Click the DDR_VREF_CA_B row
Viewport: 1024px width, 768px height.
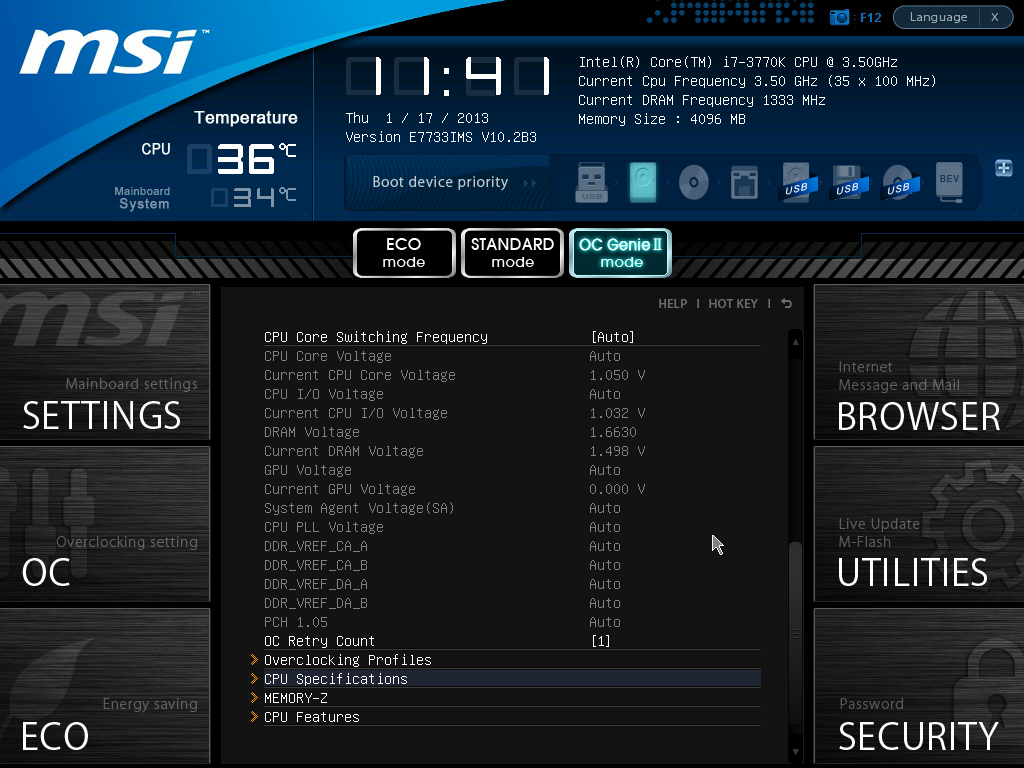(x=512, y=564)
